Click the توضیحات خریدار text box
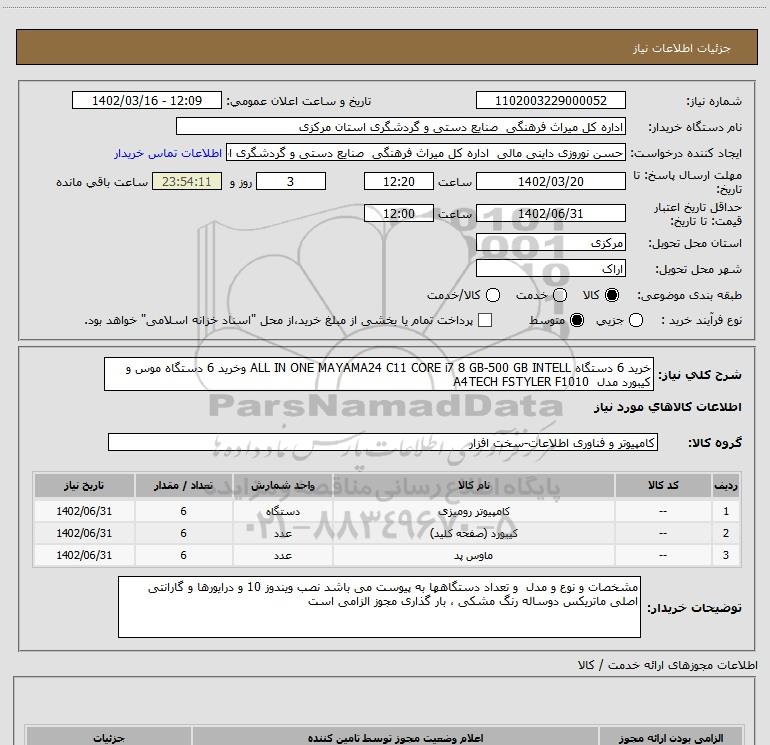Image resolution: width=770 pixels, height=745 pixels. click(x=379, y=607)
